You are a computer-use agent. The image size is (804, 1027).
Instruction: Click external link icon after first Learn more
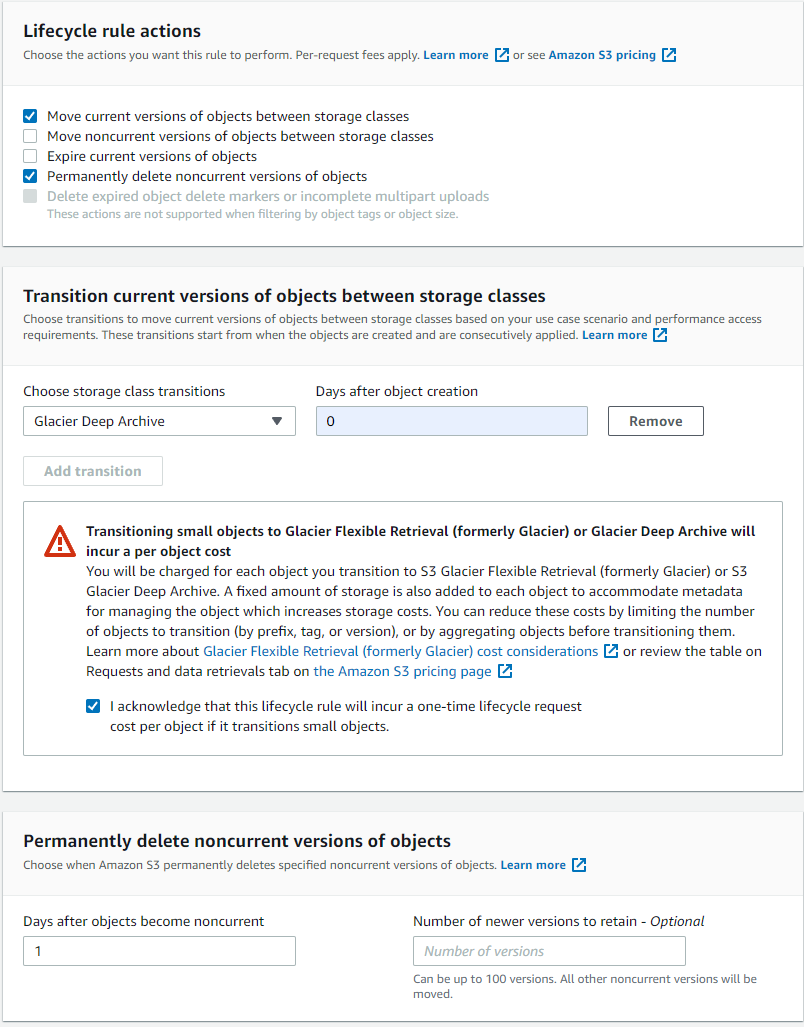pos(502,55)
